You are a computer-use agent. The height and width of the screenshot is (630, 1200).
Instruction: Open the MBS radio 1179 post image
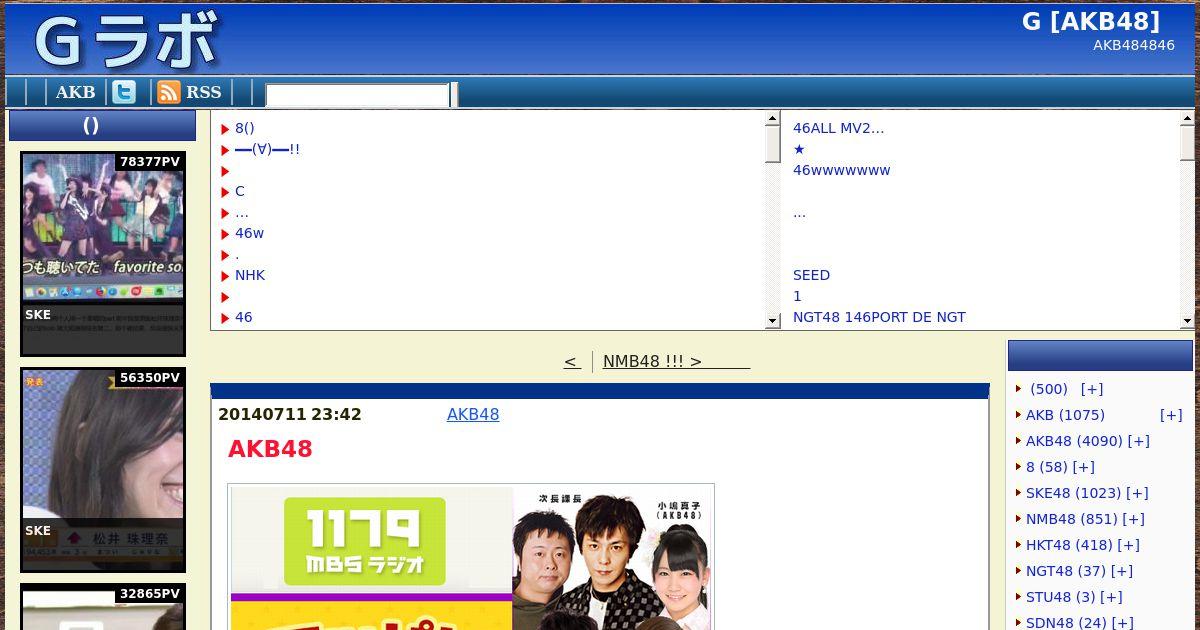[x=471, y=557]
